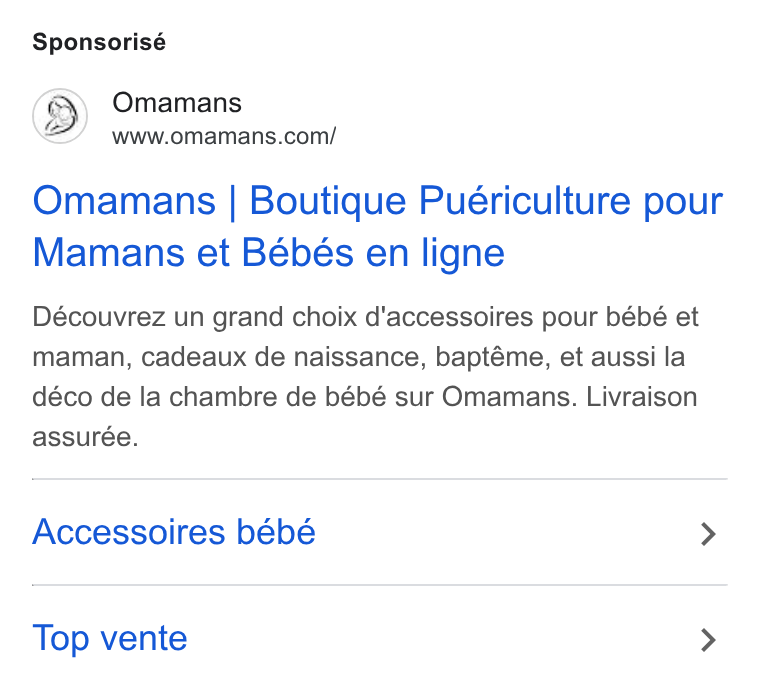The height and width of the screenshot is (690, 760).
Task: Select headline line Mamans et Bébés en ligne
Action: tap(269, 253)
